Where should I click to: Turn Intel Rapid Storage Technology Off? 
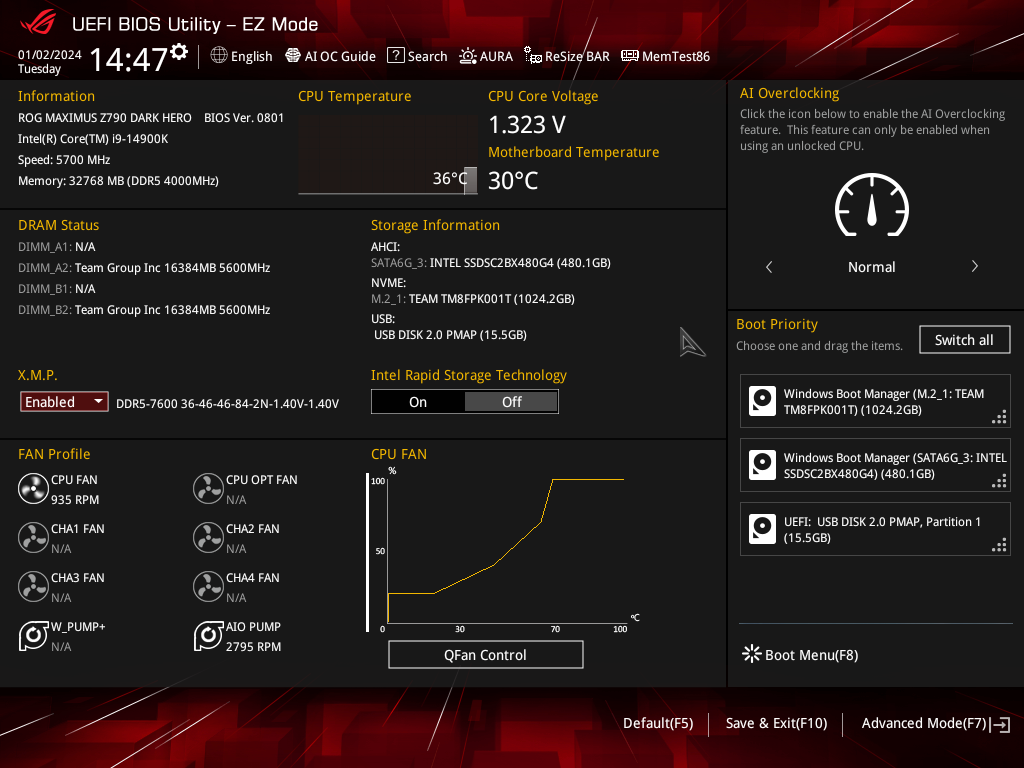pyautogui.click(x=511, y=402)
